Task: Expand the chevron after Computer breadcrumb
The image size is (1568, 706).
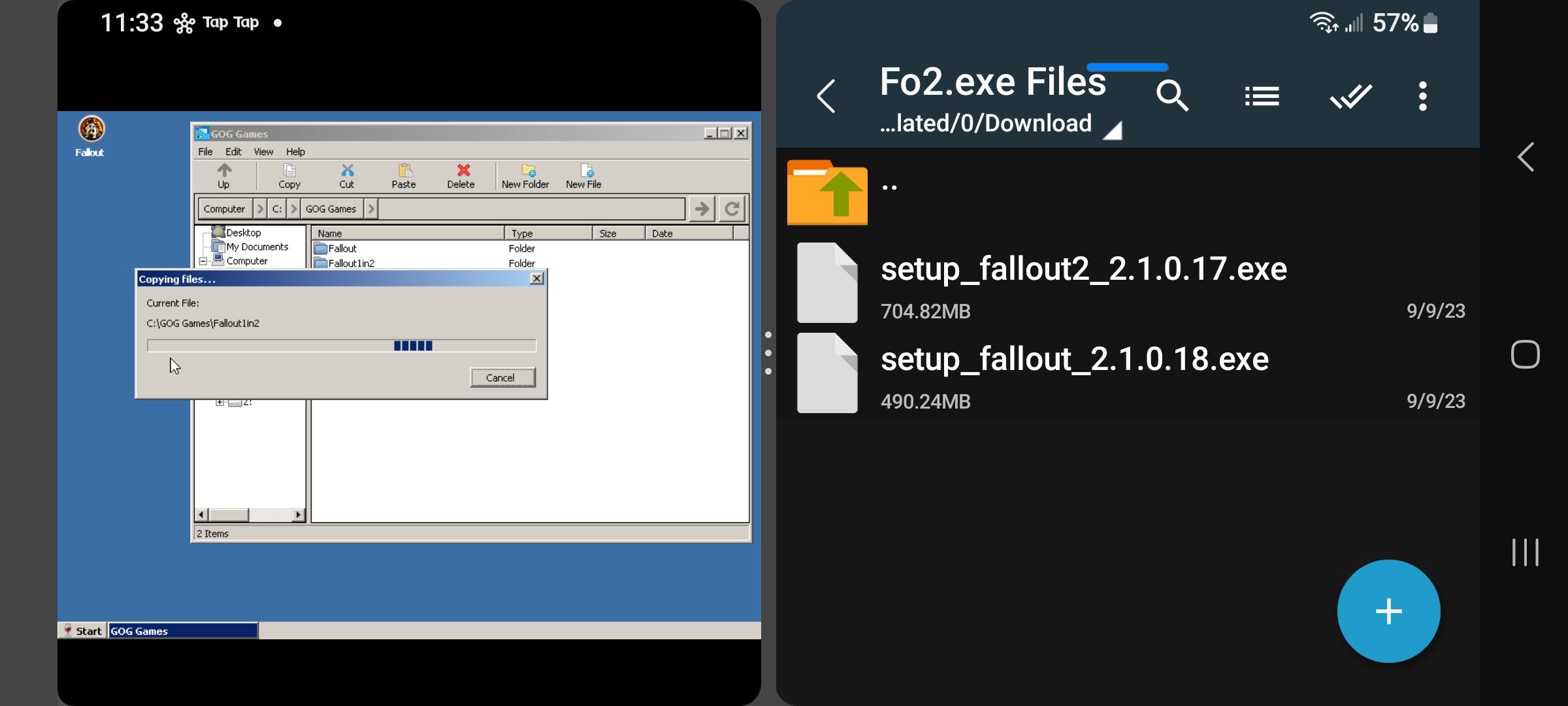Action: coord(260,209)
